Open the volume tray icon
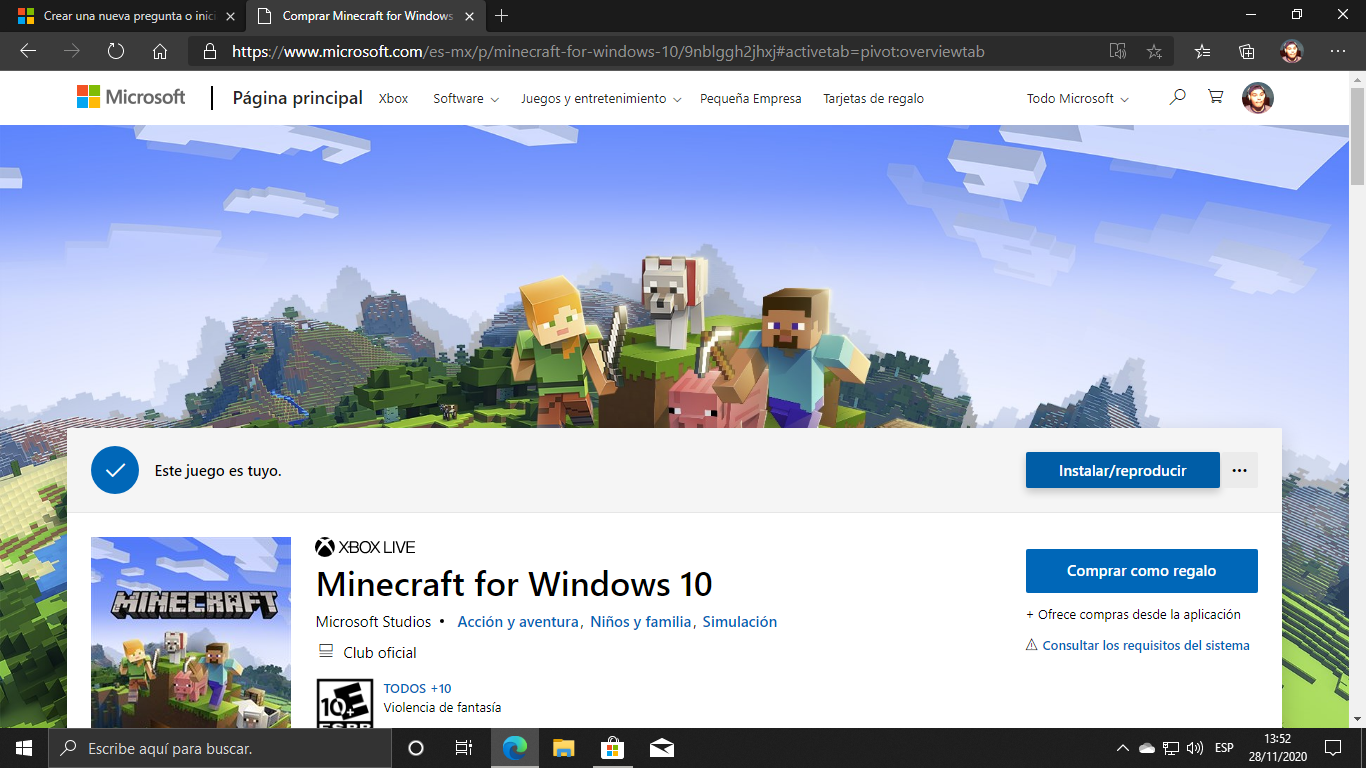This screenshot has width=1366, height=768. [1194, 748]
